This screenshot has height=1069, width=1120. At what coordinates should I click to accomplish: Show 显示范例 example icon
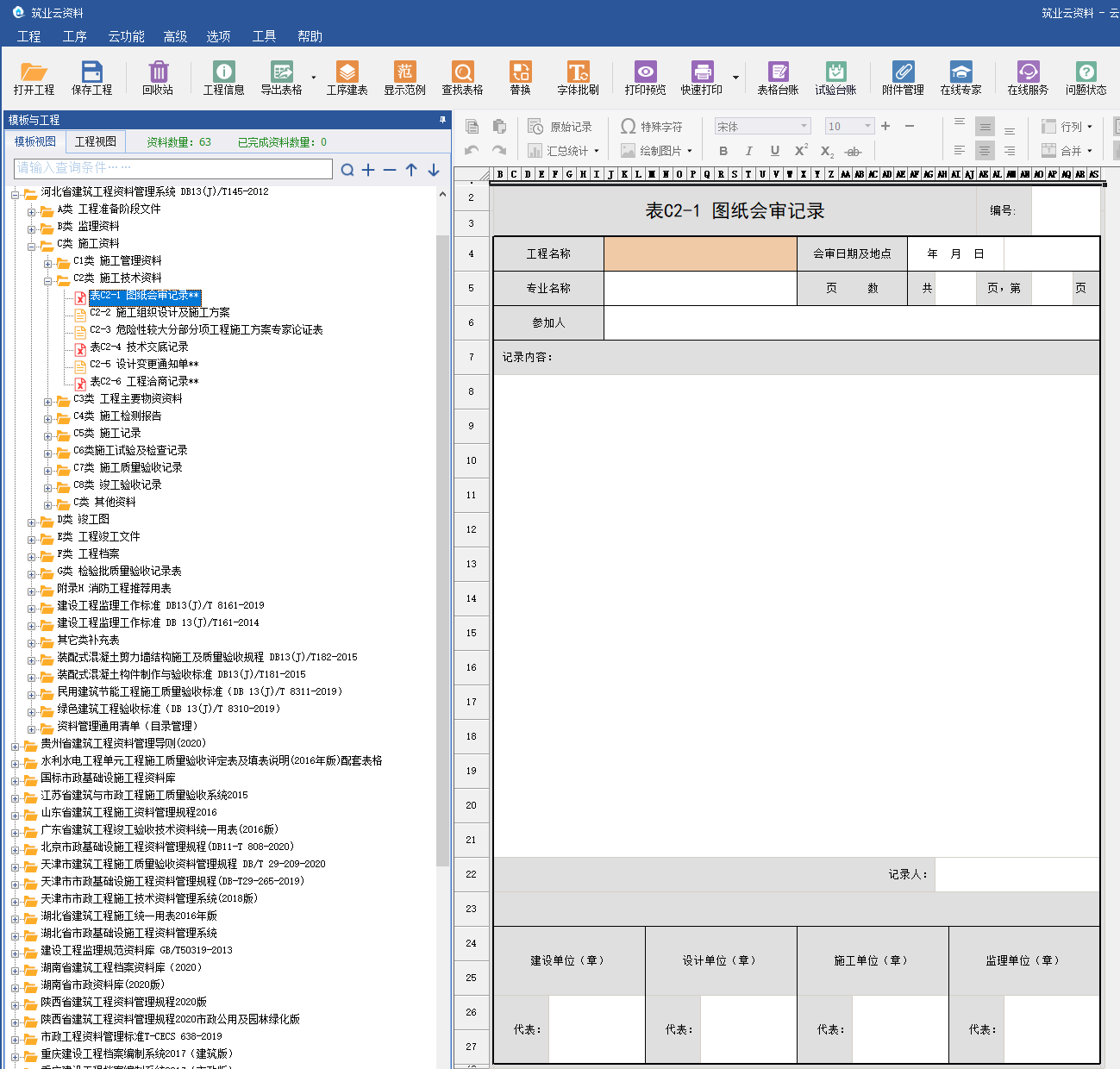(404, 78)
